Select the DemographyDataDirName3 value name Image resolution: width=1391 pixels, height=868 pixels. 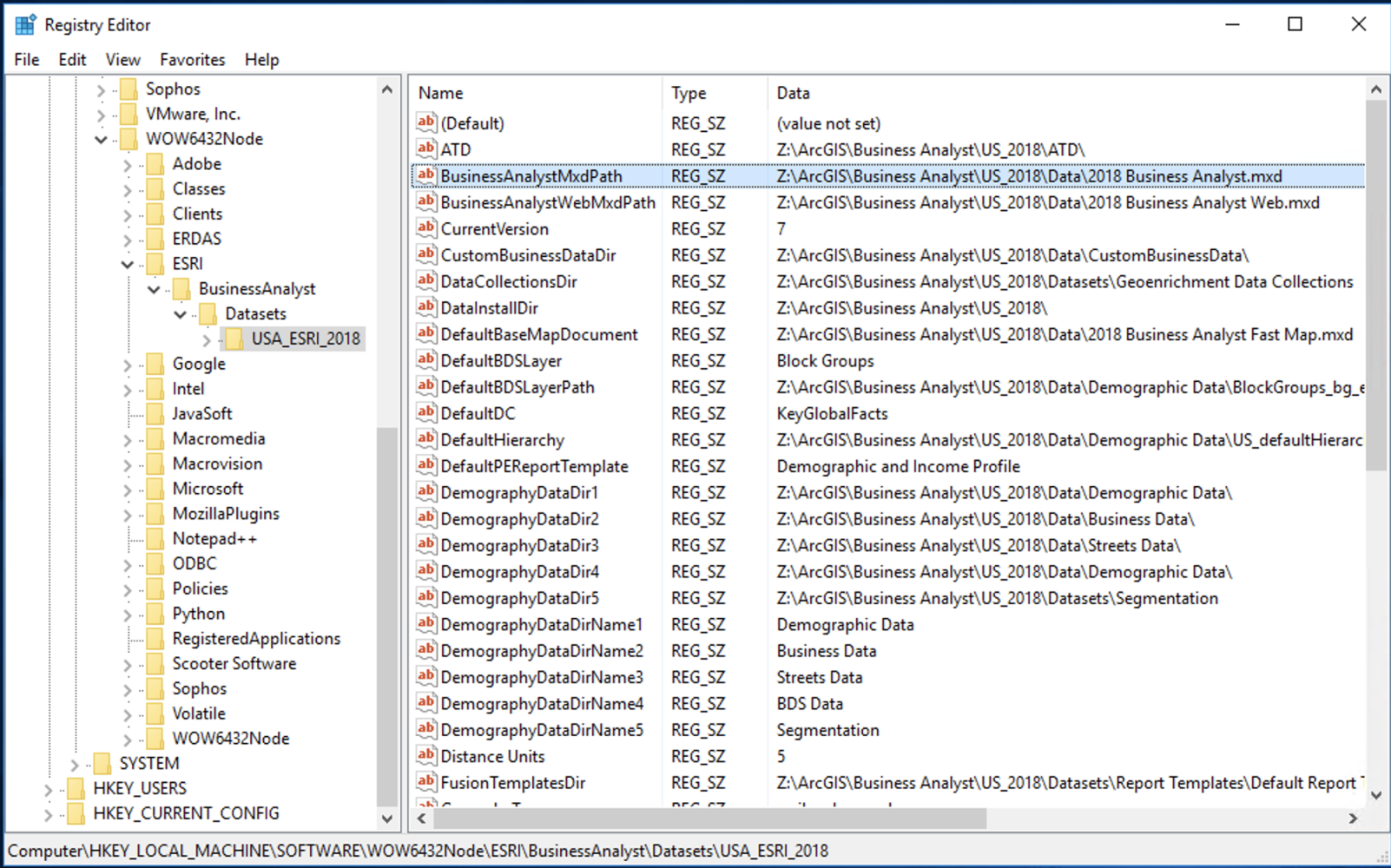542,676
